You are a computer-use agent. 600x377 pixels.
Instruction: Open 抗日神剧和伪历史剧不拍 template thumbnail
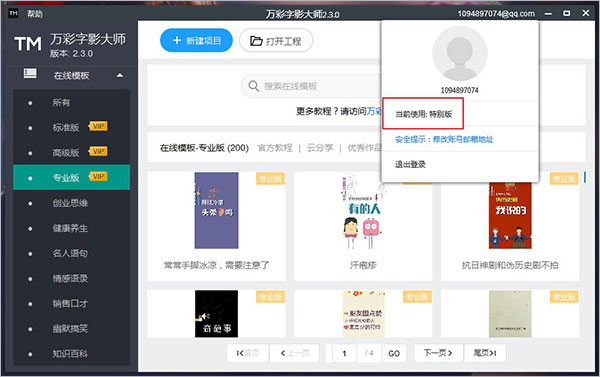510,215
